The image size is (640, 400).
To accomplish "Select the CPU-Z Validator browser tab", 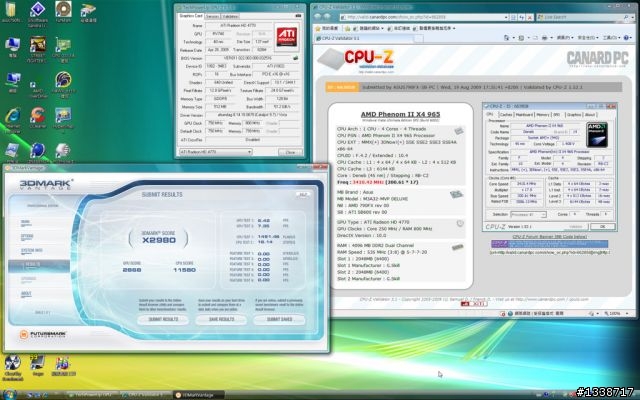I will coord(363,38).
